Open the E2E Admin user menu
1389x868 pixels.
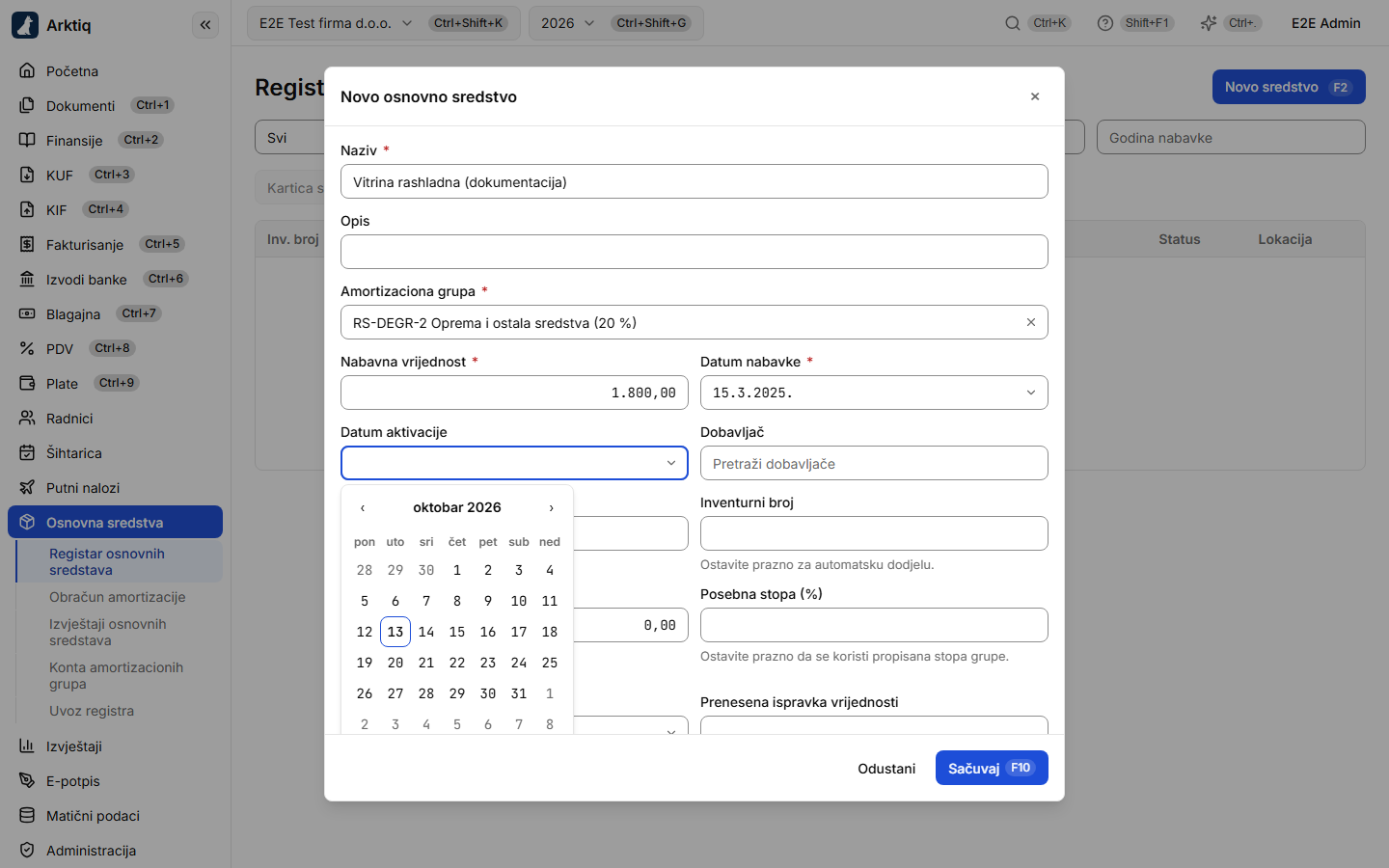[1326, 23]
